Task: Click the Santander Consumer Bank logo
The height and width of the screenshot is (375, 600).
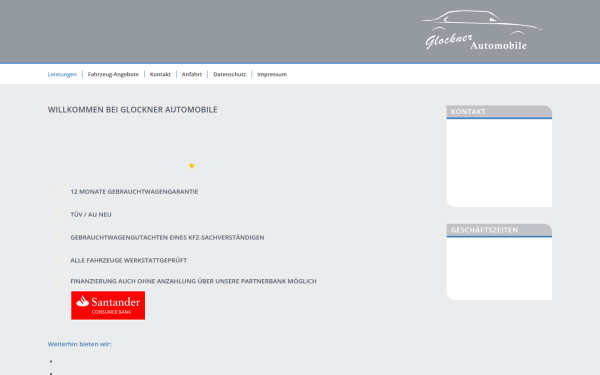Action: 108,305
